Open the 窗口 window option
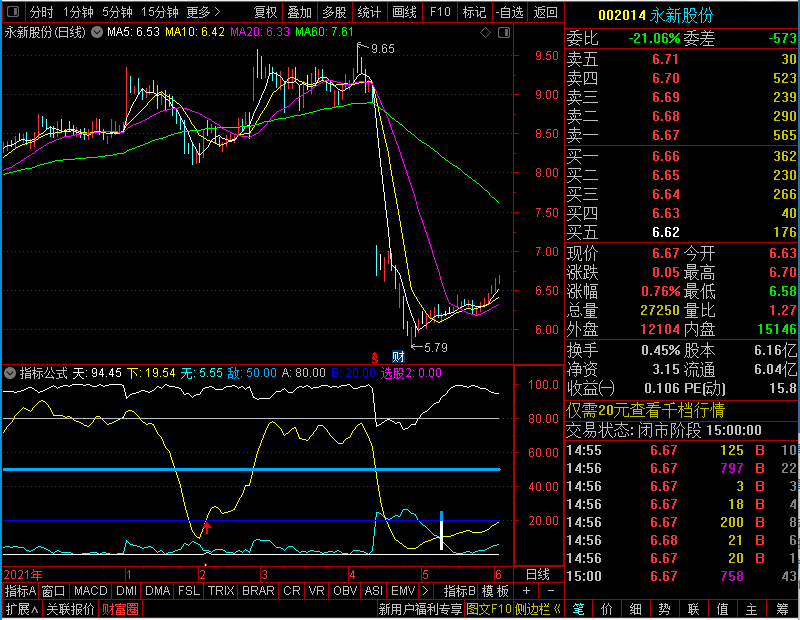 pos(54,591)
